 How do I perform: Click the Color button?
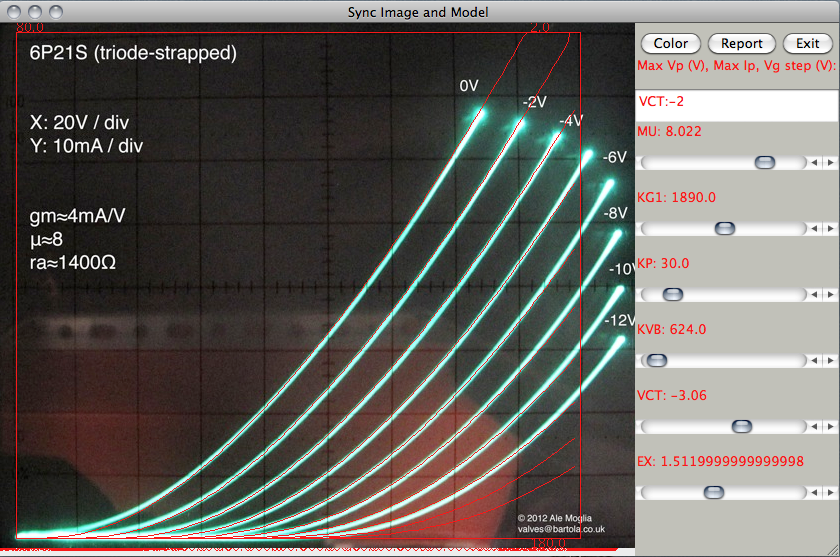click(x=670, y=43)
